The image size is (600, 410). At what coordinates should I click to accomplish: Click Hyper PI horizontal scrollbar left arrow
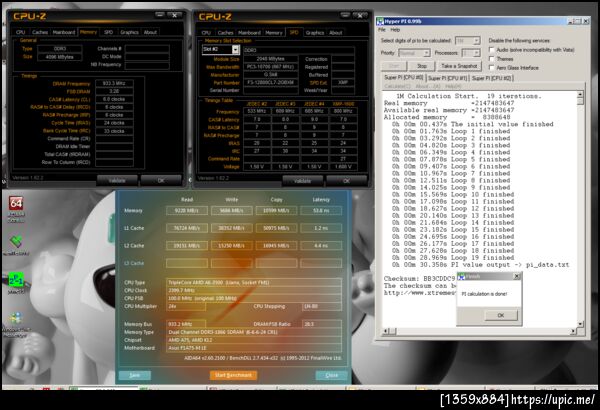click(x=386, y=331)
